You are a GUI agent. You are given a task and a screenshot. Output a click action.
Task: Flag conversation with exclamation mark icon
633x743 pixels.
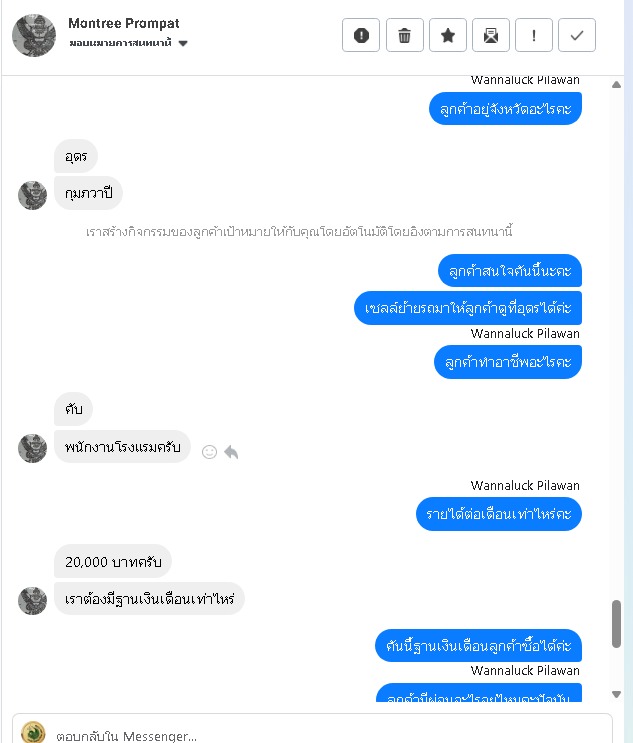pos(534,35)
